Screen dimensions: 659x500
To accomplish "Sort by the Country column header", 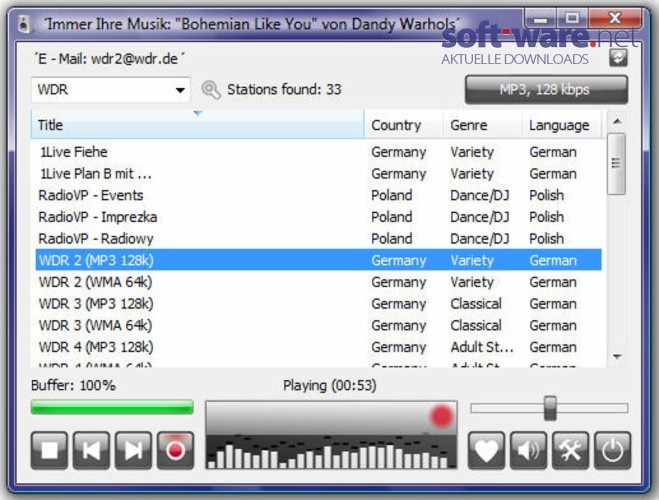I will click(403, 125).
